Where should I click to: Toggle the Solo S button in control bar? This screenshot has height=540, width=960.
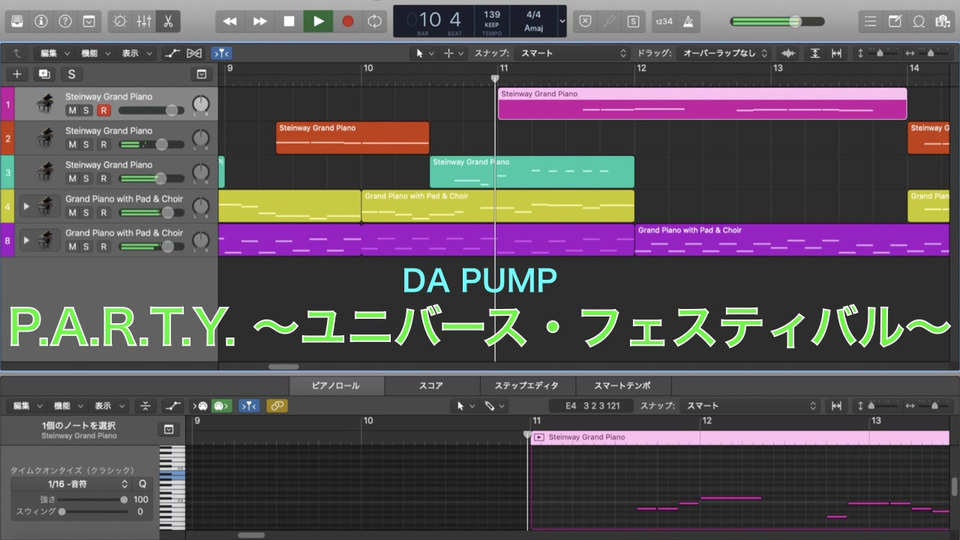(633, 21)
